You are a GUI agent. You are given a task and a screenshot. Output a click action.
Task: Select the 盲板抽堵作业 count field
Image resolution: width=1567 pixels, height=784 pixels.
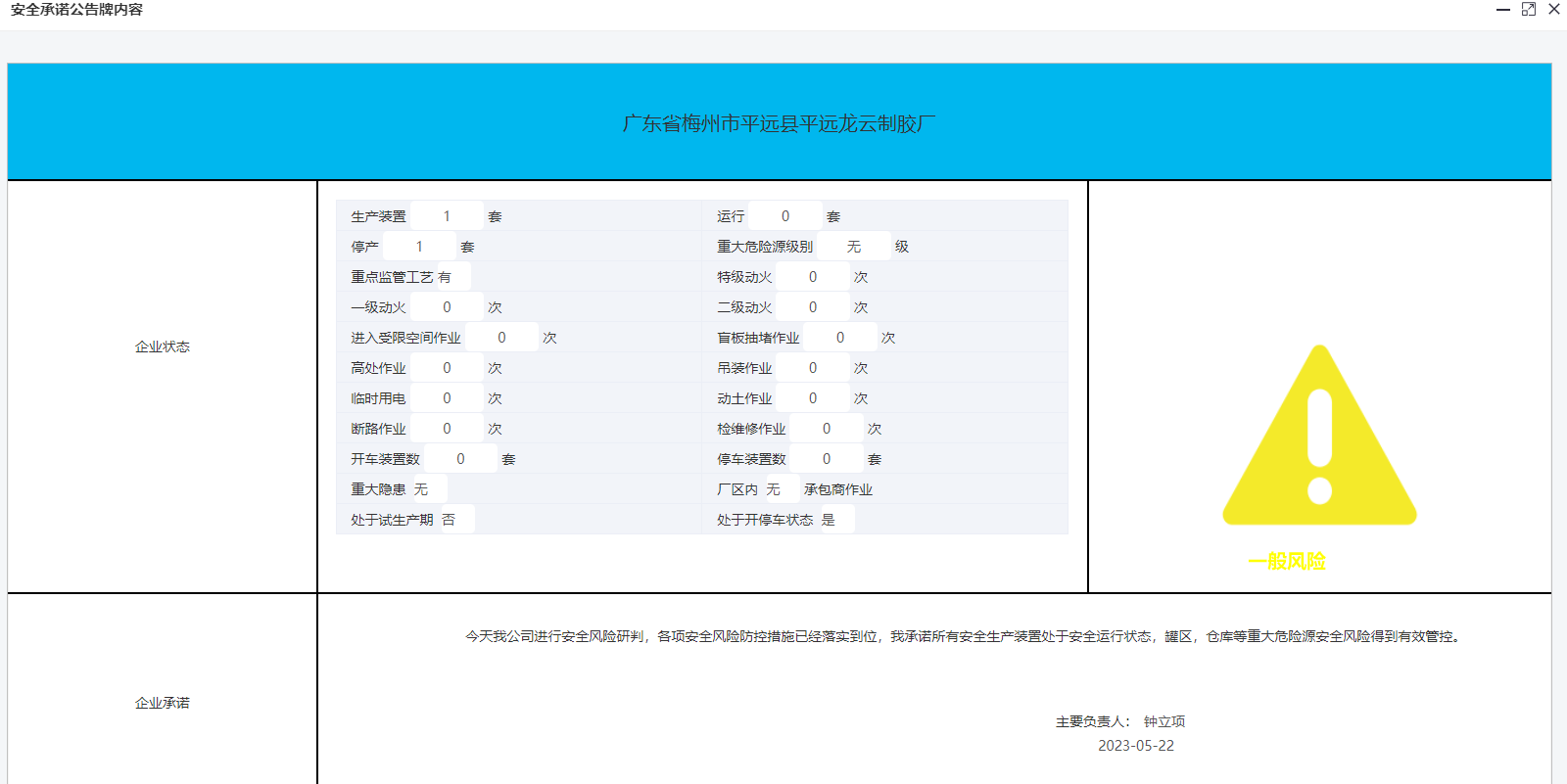(840, 338)
